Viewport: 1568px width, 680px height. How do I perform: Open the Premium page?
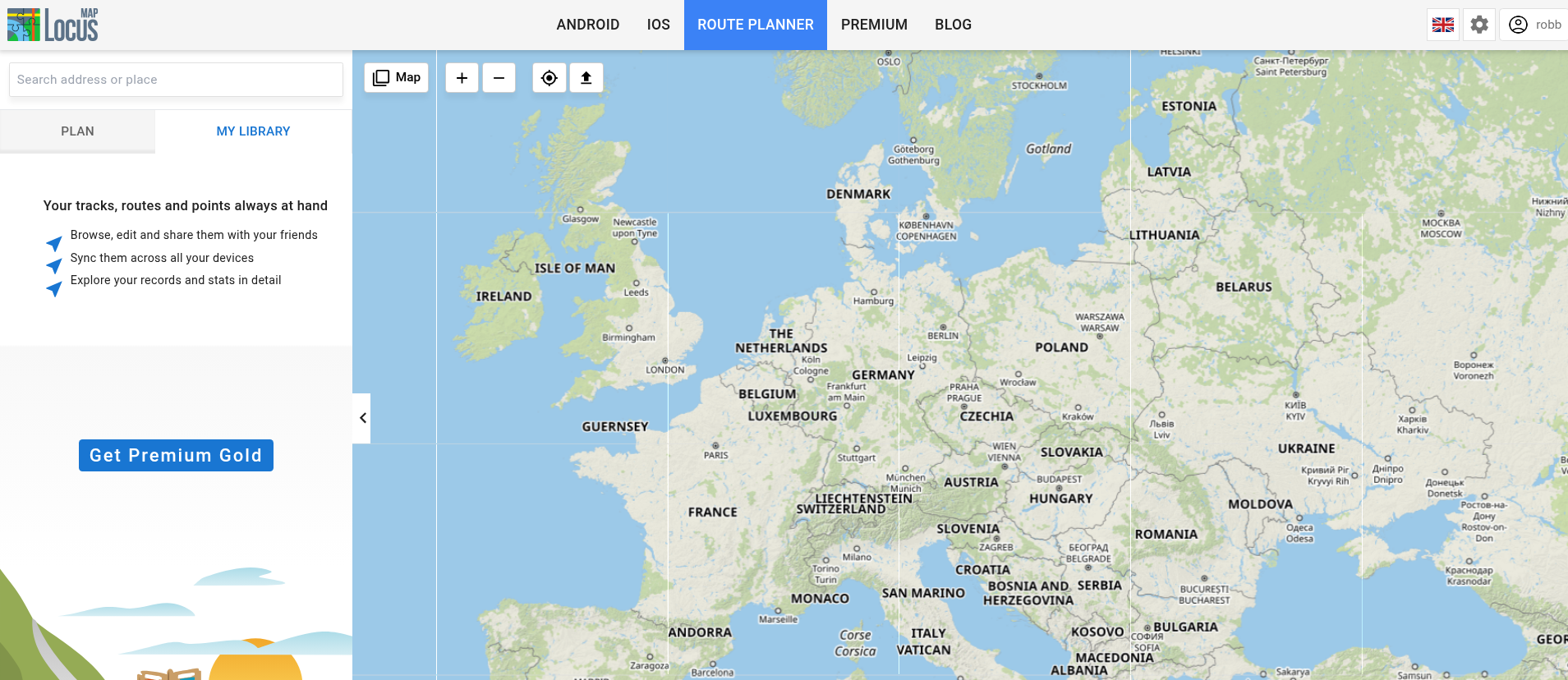pyautogui.click(x=874, y=25)
